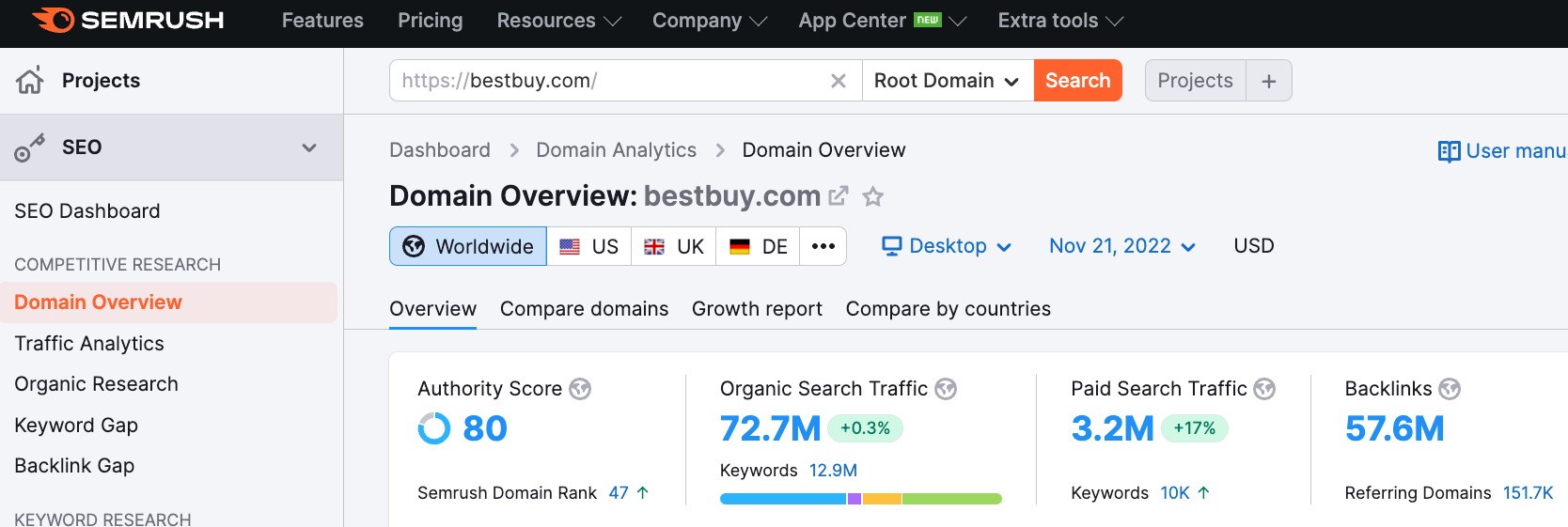This screenshot has height=527, width=1568.
Task: Click the green segment of keywords bar
Action: (952, 499)
